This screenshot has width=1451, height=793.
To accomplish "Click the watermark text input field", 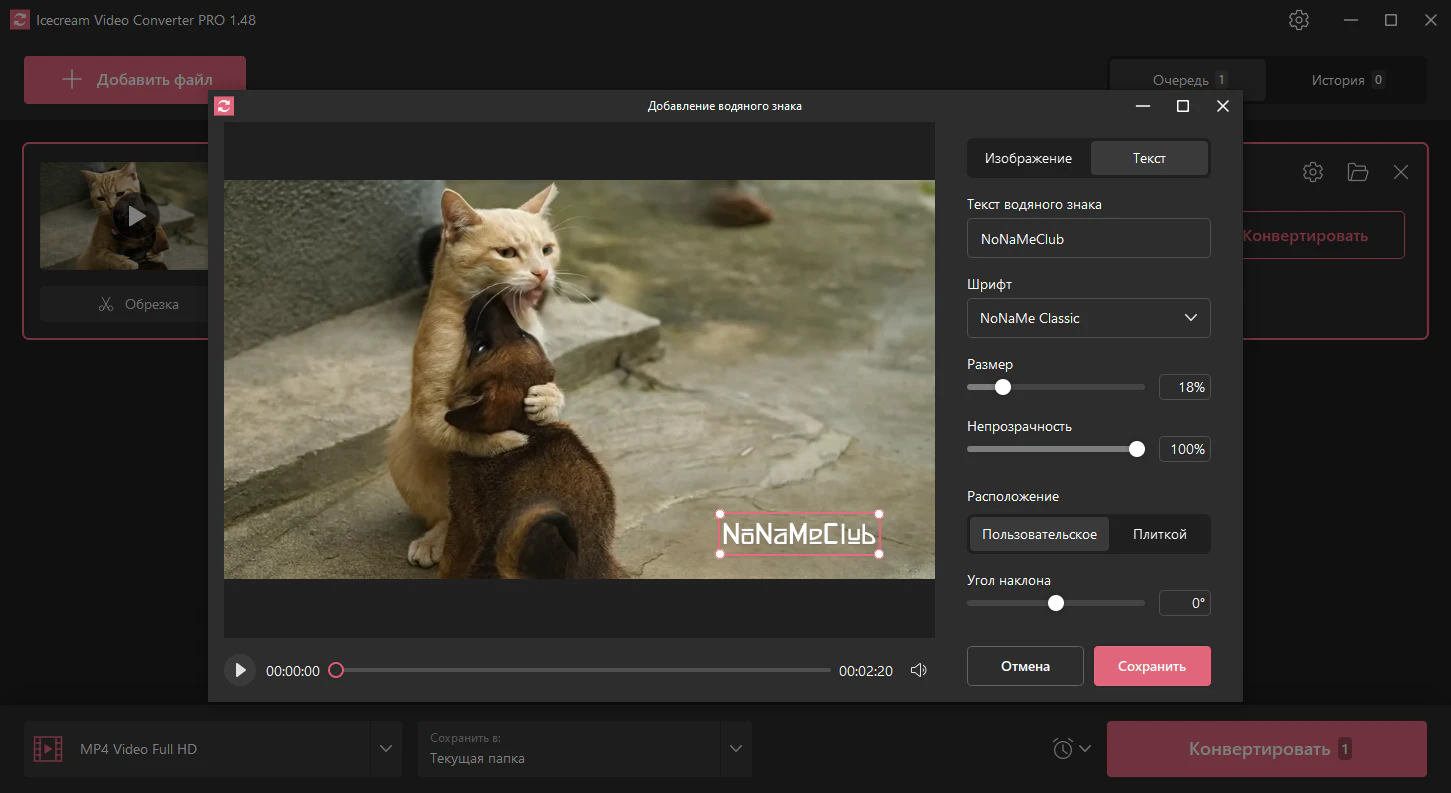I will coord(1088,239).
